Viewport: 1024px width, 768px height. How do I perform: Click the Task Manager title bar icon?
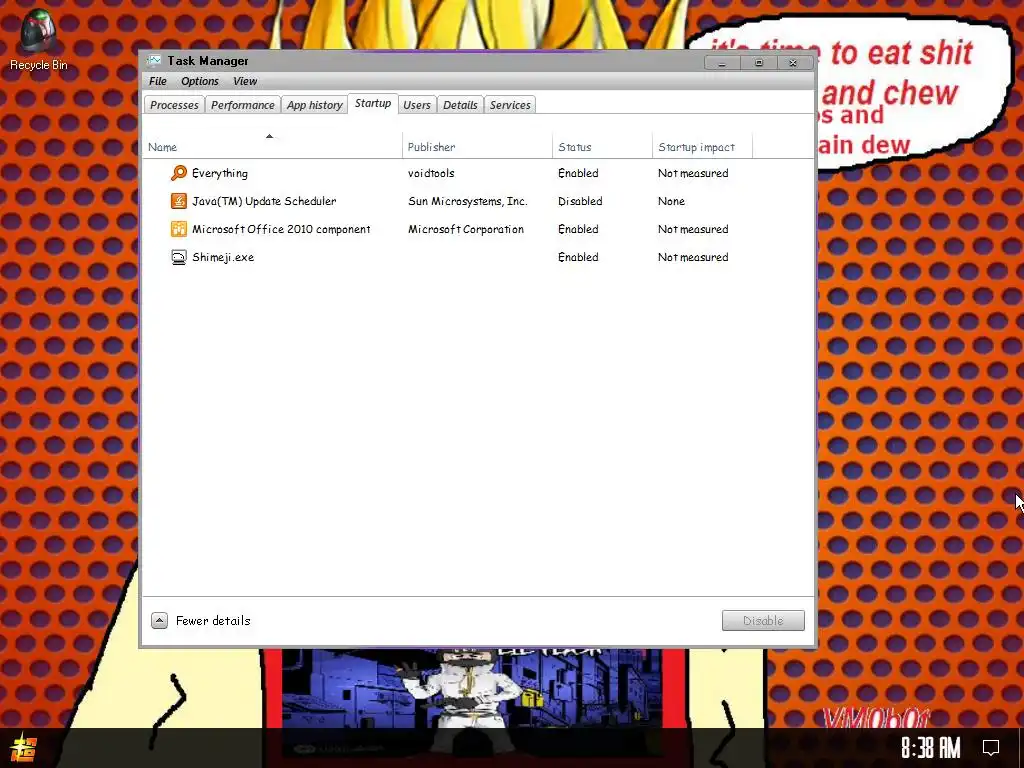click(x=153, y=61)
